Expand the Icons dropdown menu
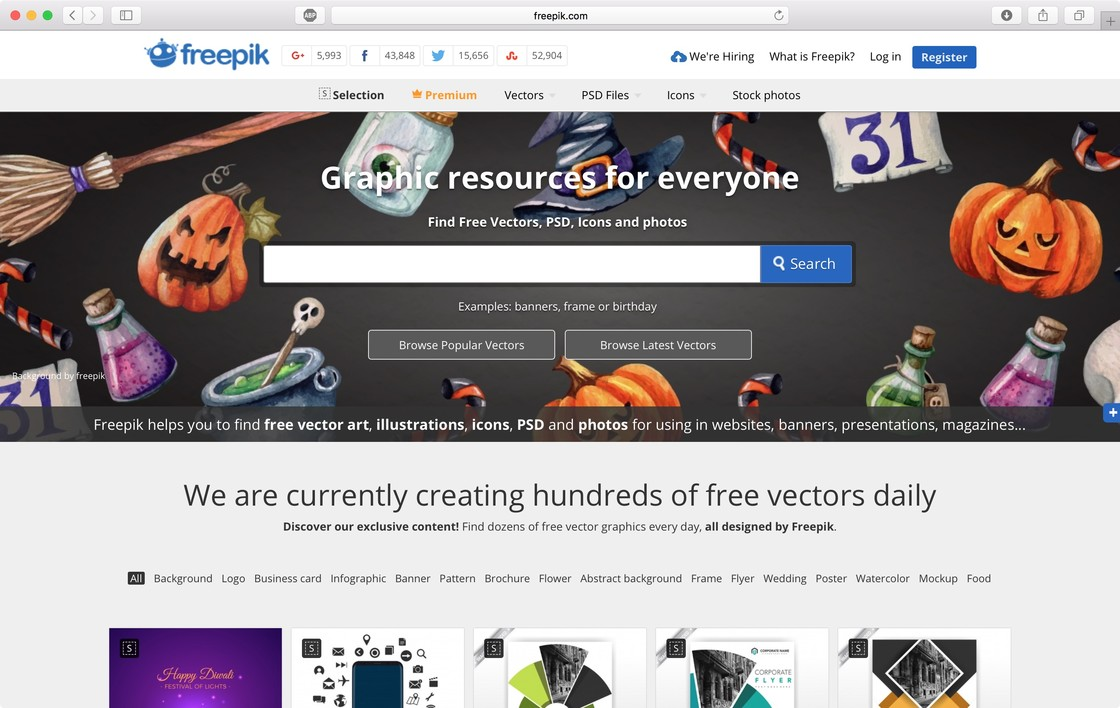The width and height of the screenshot is (1120, 708). click(x=686, y=95)
